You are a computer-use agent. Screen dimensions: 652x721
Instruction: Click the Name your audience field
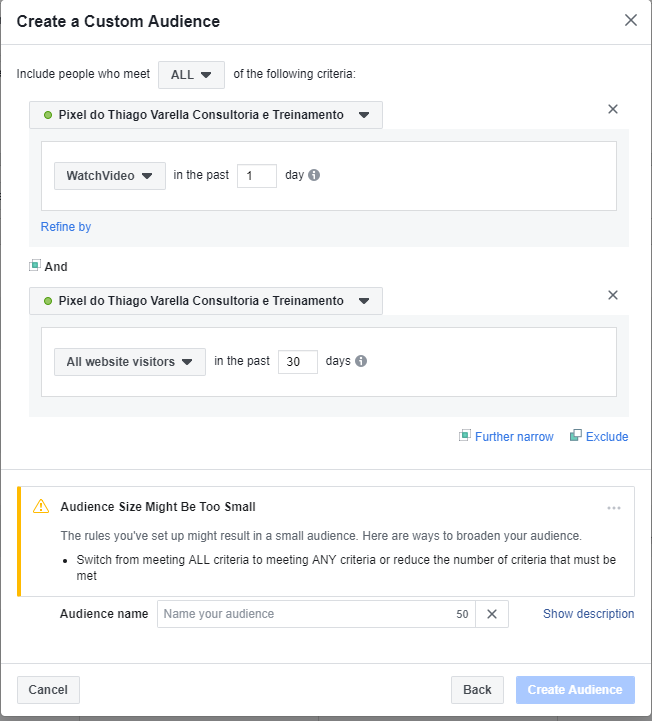click(x=305, y=614)
